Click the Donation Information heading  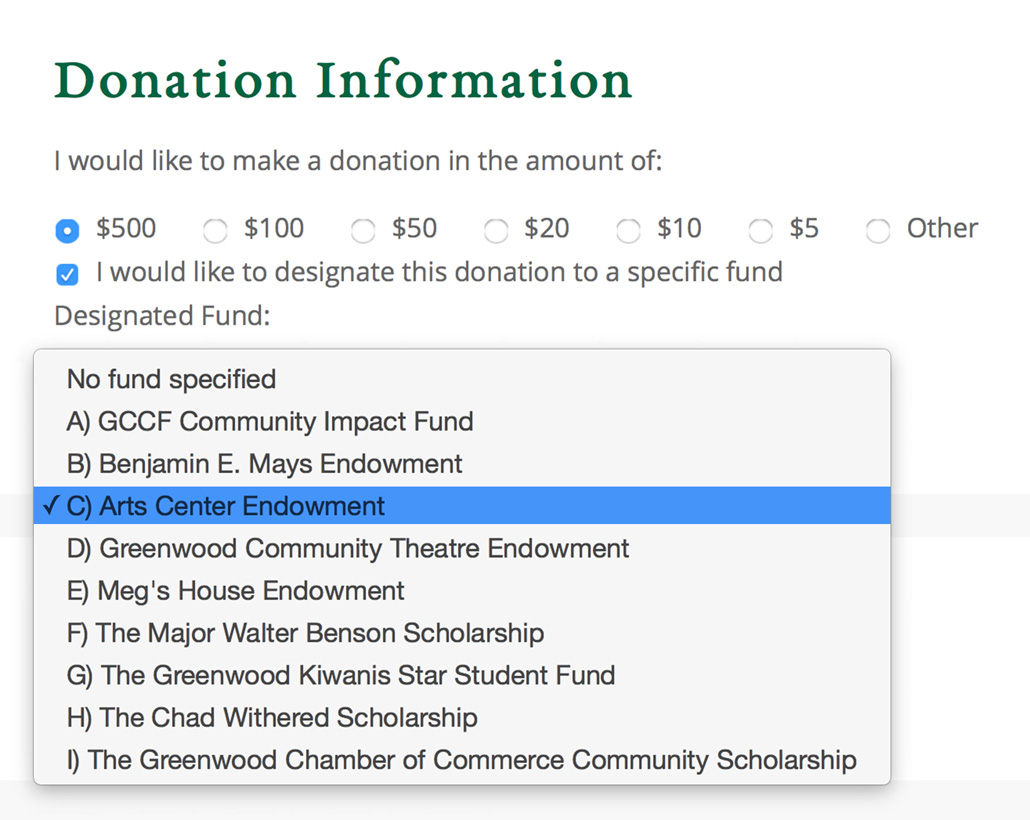click(343, 80)
